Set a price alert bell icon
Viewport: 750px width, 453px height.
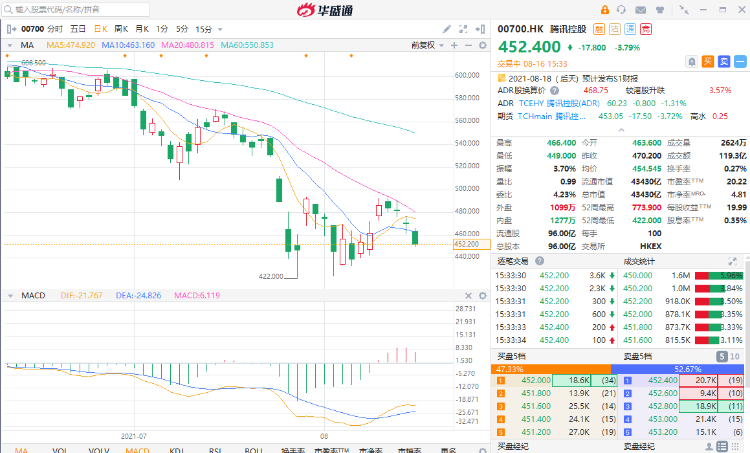point(692,61)
